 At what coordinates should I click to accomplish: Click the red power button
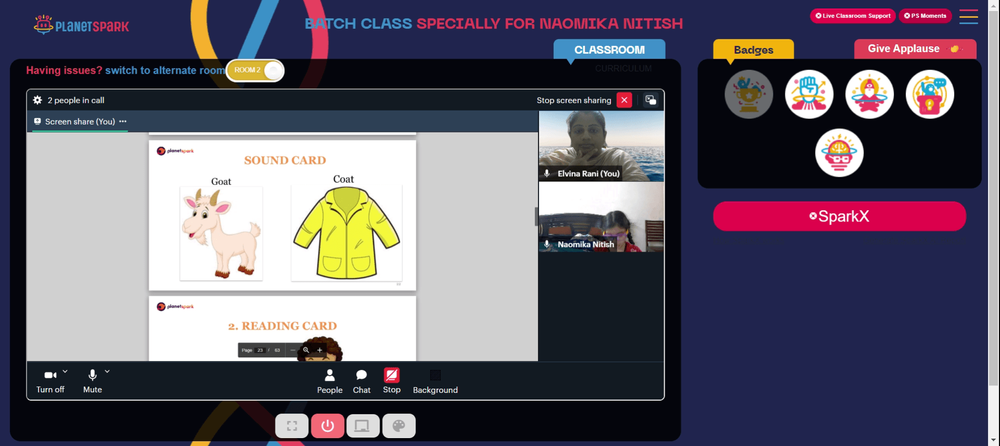(328, 426)
